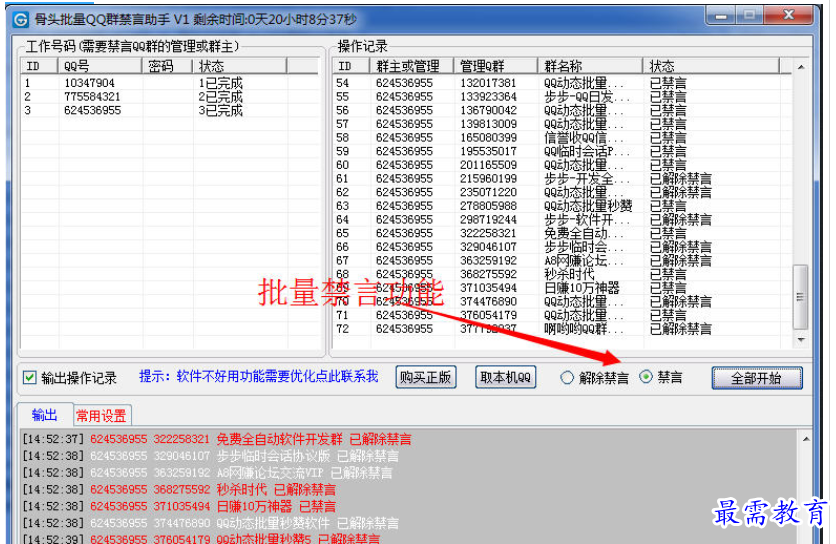836x544 pixels.
Task: Switch to the 常用设置 tab
Action: (x=101, y=415)
